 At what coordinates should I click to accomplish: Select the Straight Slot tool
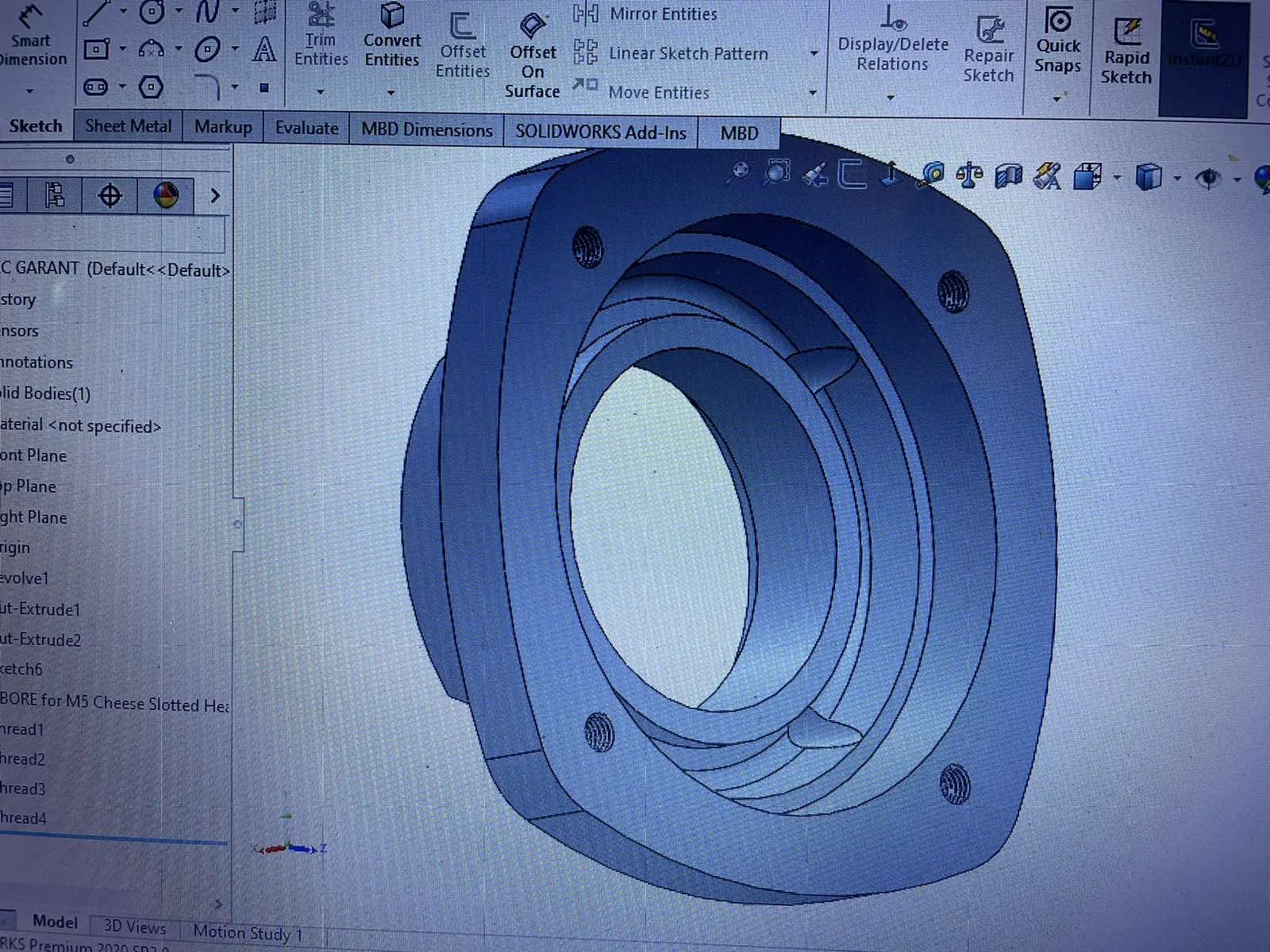coord(96,86)
